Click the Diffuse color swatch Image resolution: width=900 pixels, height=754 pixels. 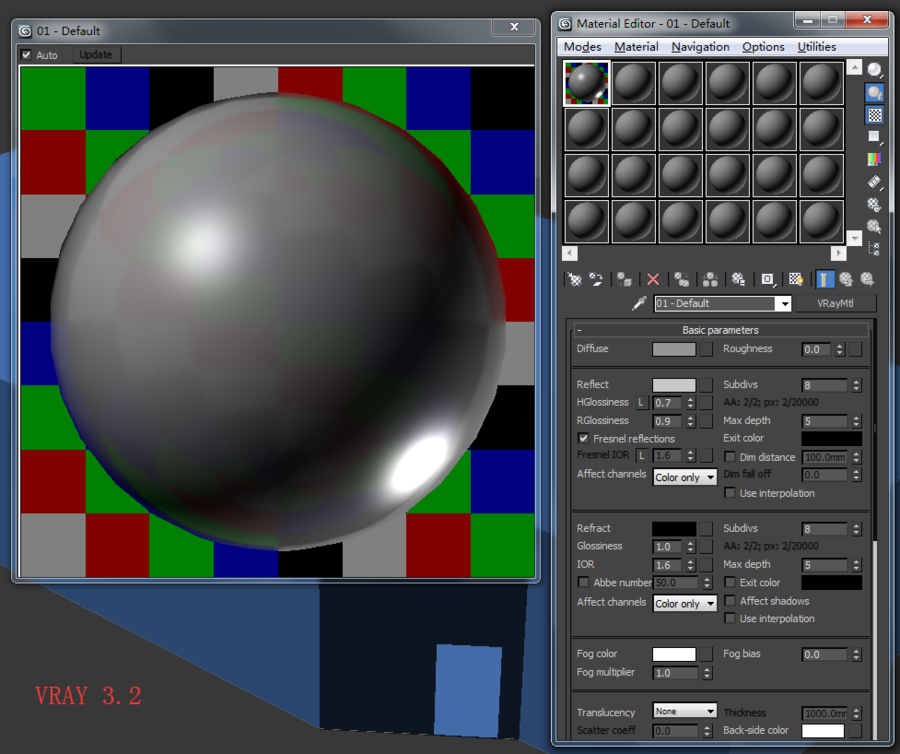tap(674, 349)
